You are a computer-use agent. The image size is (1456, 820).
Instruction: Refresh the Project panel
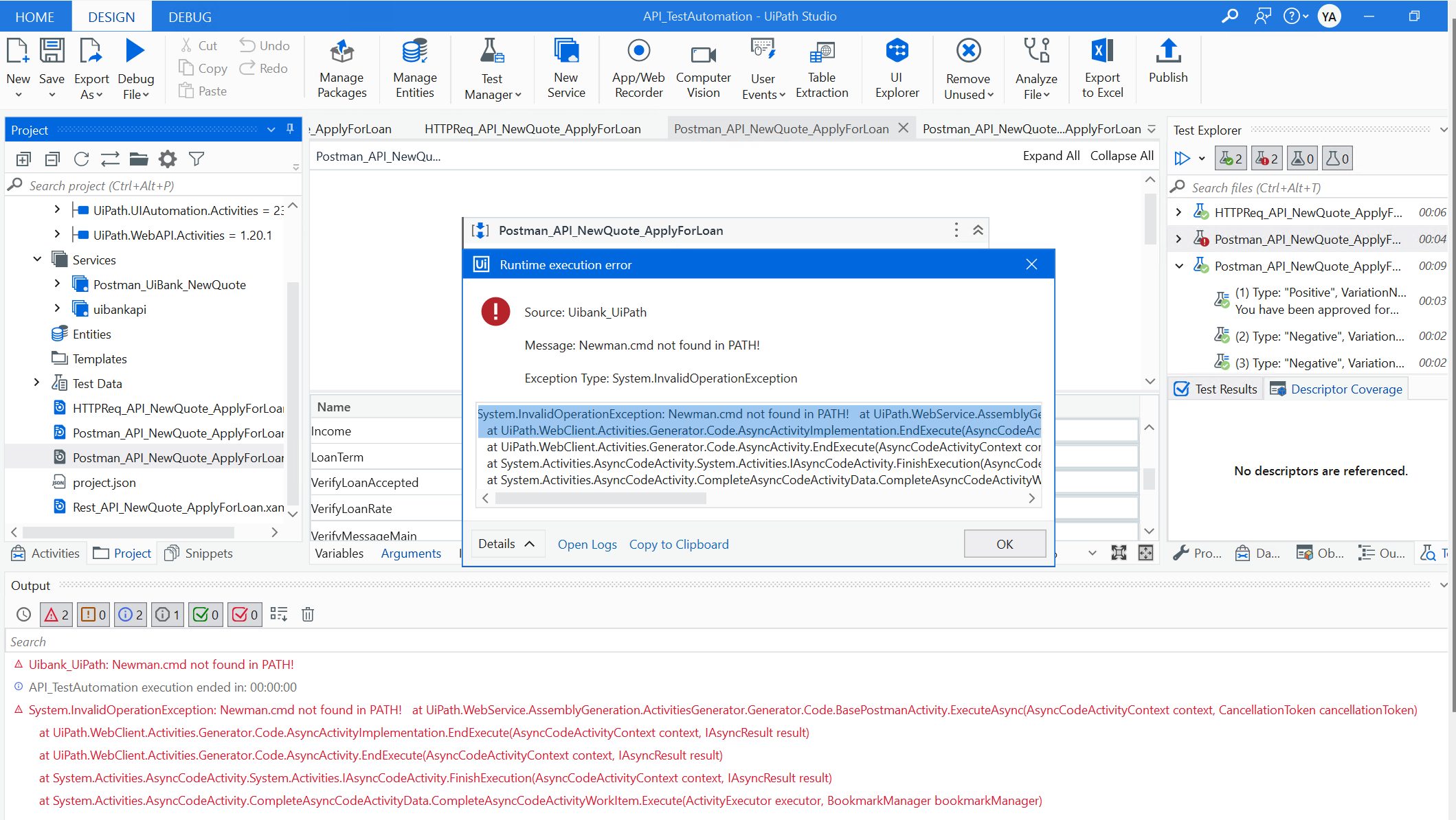click(81, 159)
